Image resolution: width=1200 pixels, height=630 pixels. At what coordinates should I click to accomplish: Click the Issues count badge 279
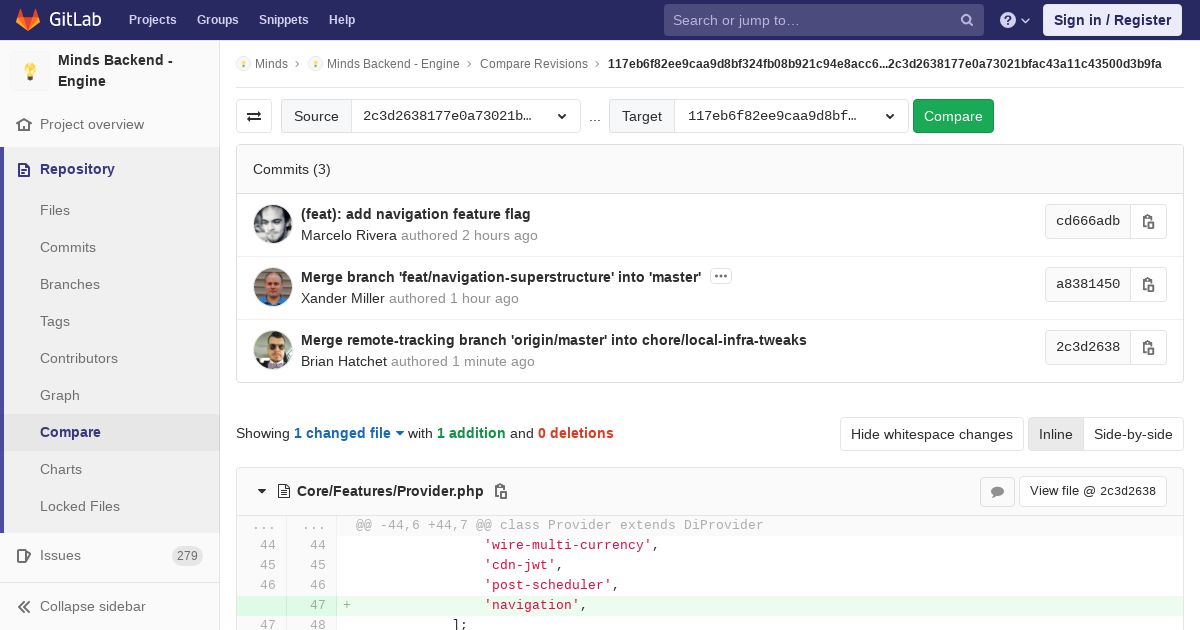(187, 556)
